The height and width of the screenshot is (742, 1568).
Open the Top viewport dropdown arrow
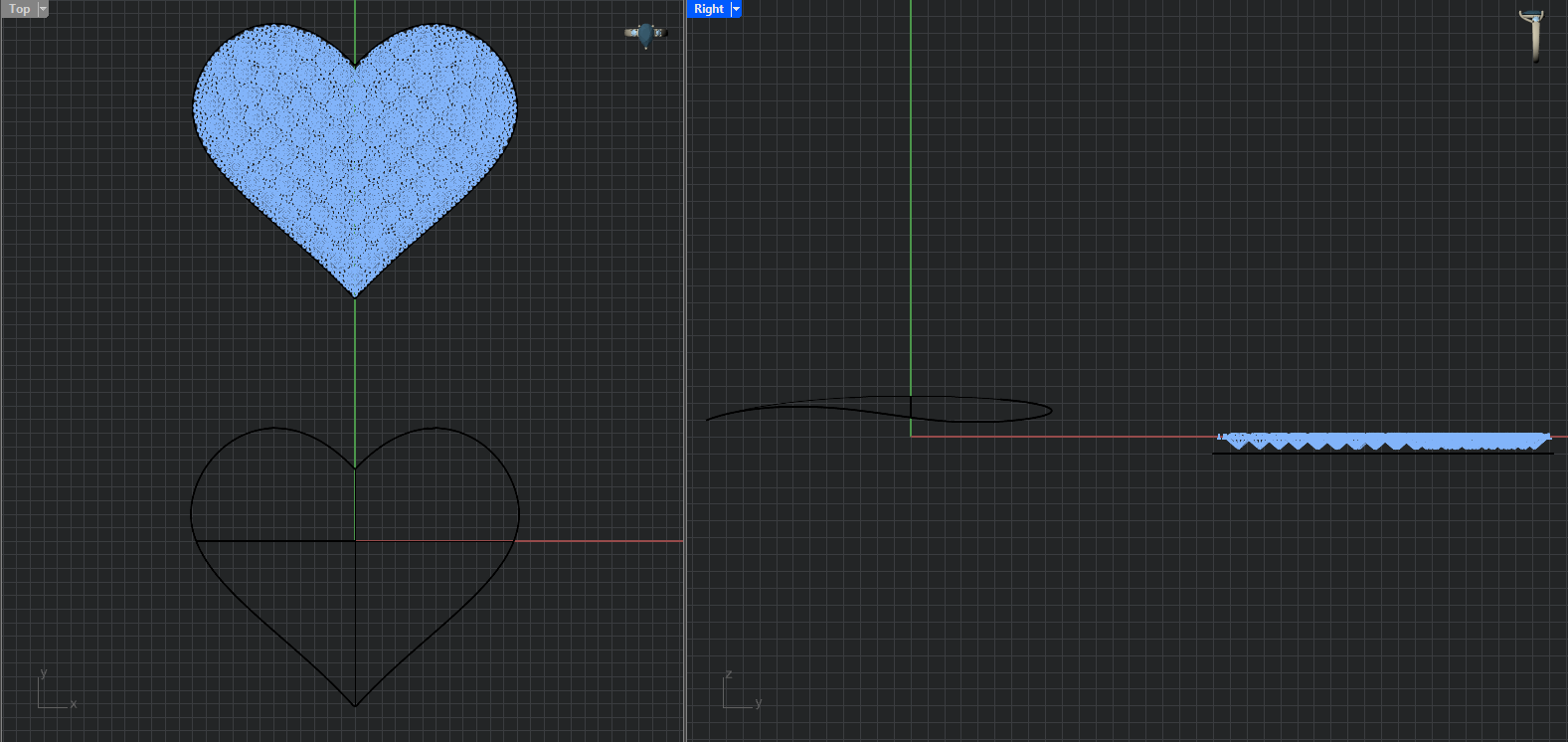(43, 9)
